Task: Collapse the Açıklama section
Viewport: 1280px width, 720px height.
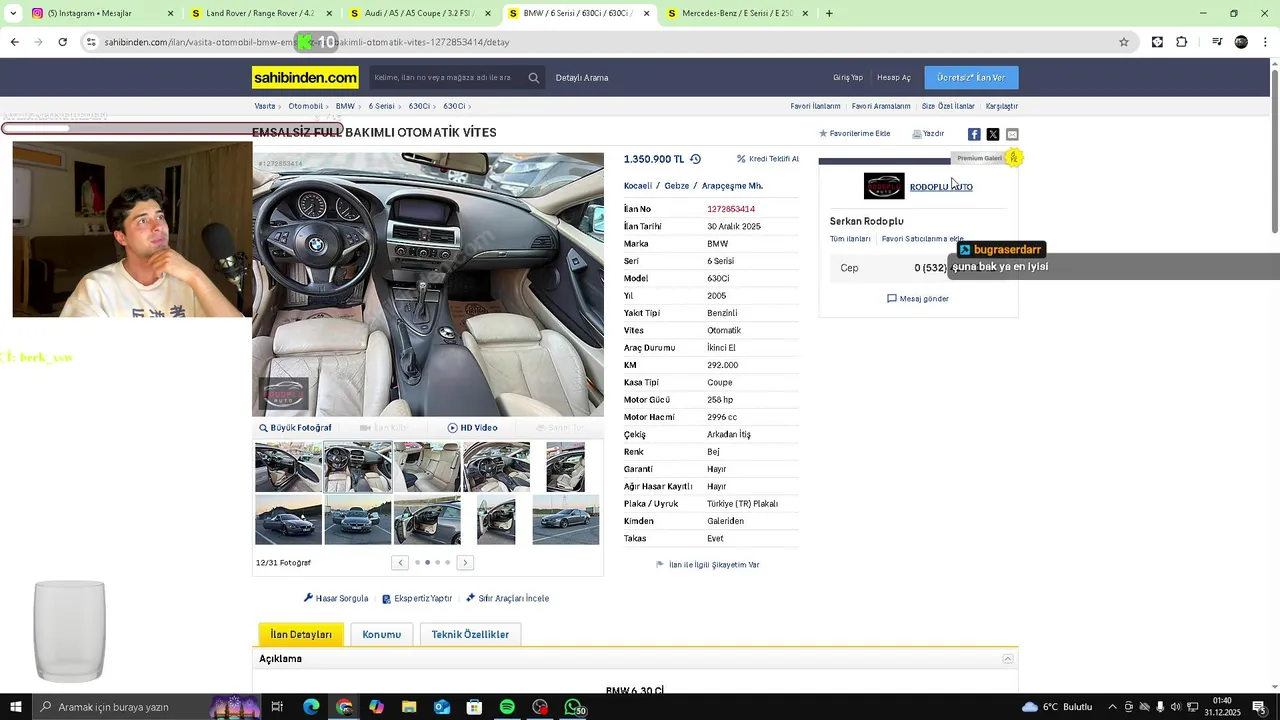Action: [1008, 659]
